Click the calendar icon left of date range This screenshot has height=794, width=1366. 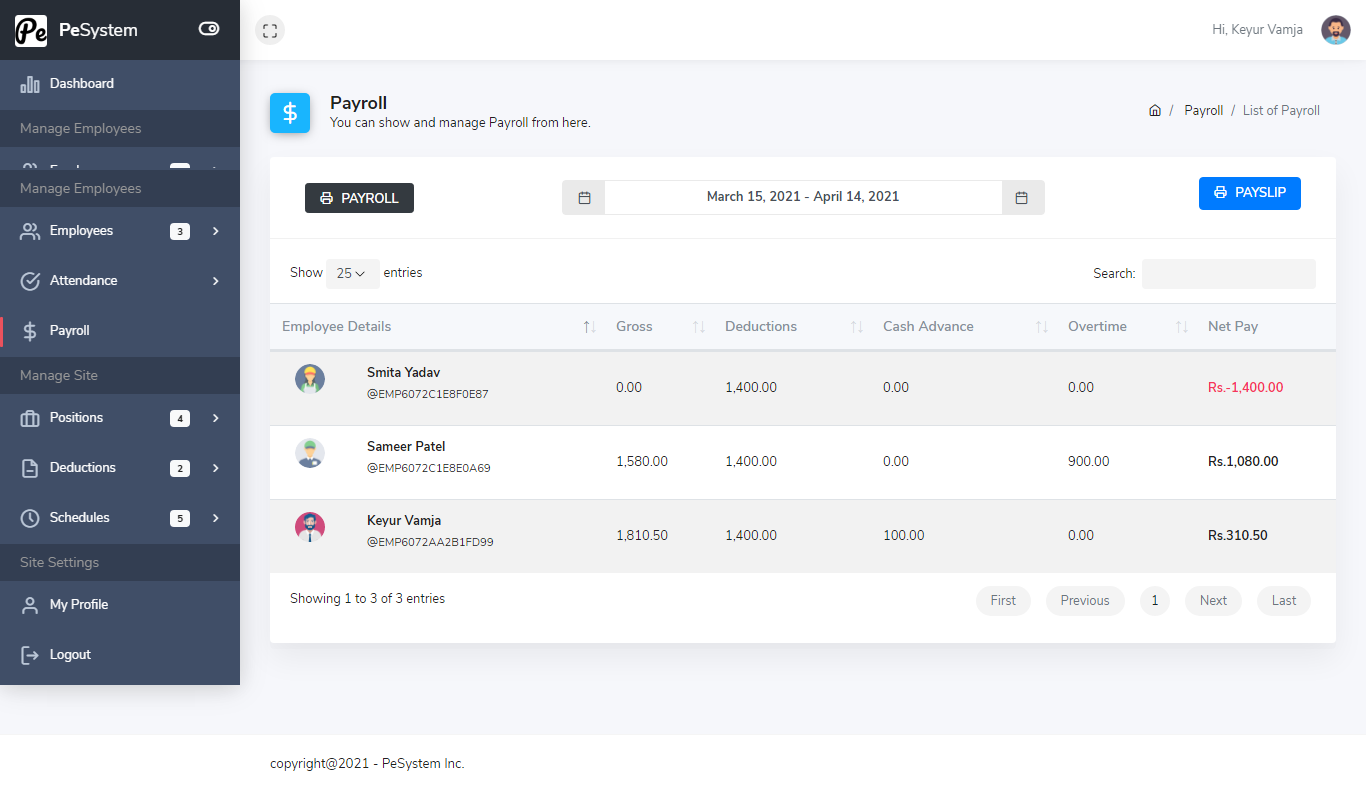pos(583,197)
